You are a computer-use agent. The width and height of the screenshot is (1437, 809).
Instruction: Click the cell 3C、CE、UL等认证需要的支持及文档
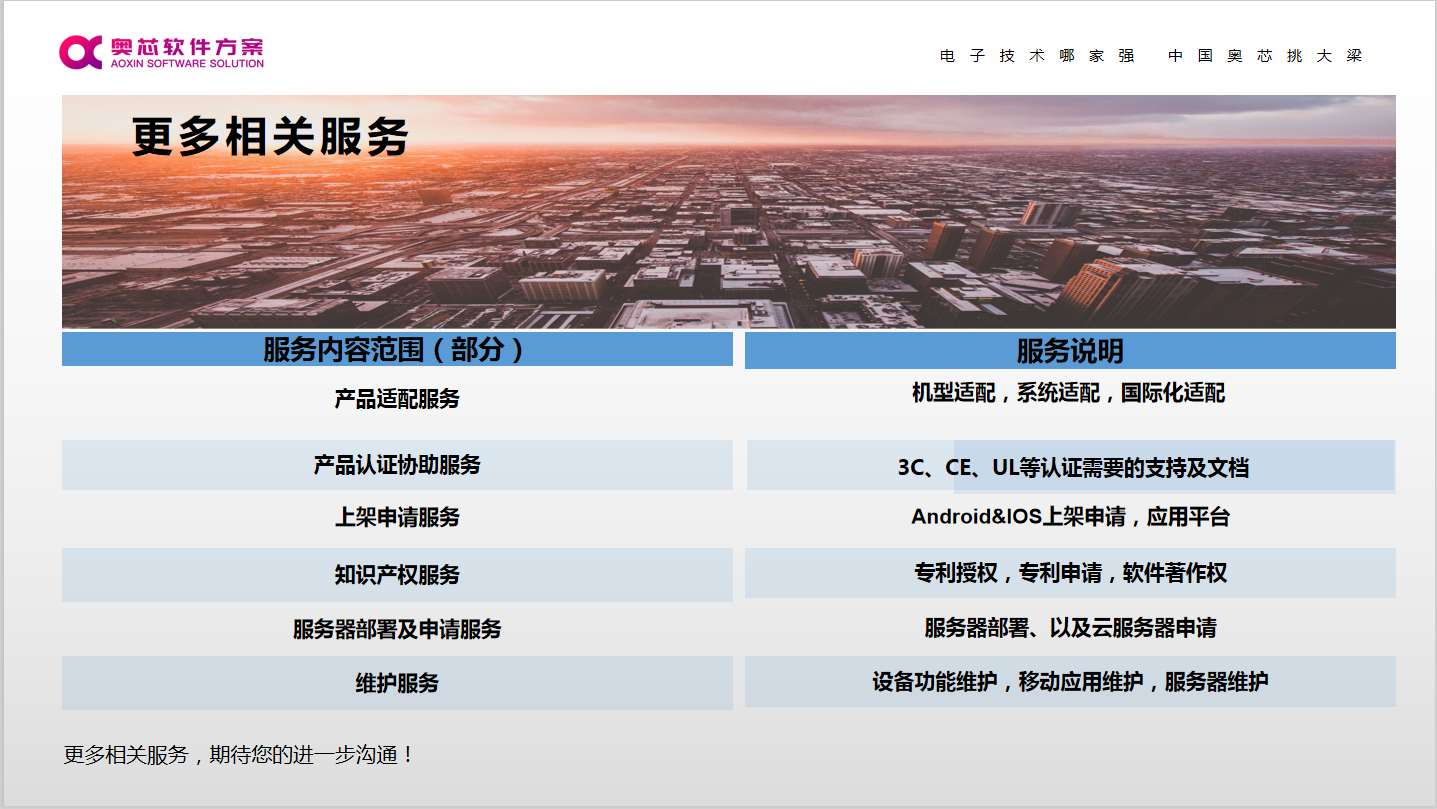coord(1070,467)
